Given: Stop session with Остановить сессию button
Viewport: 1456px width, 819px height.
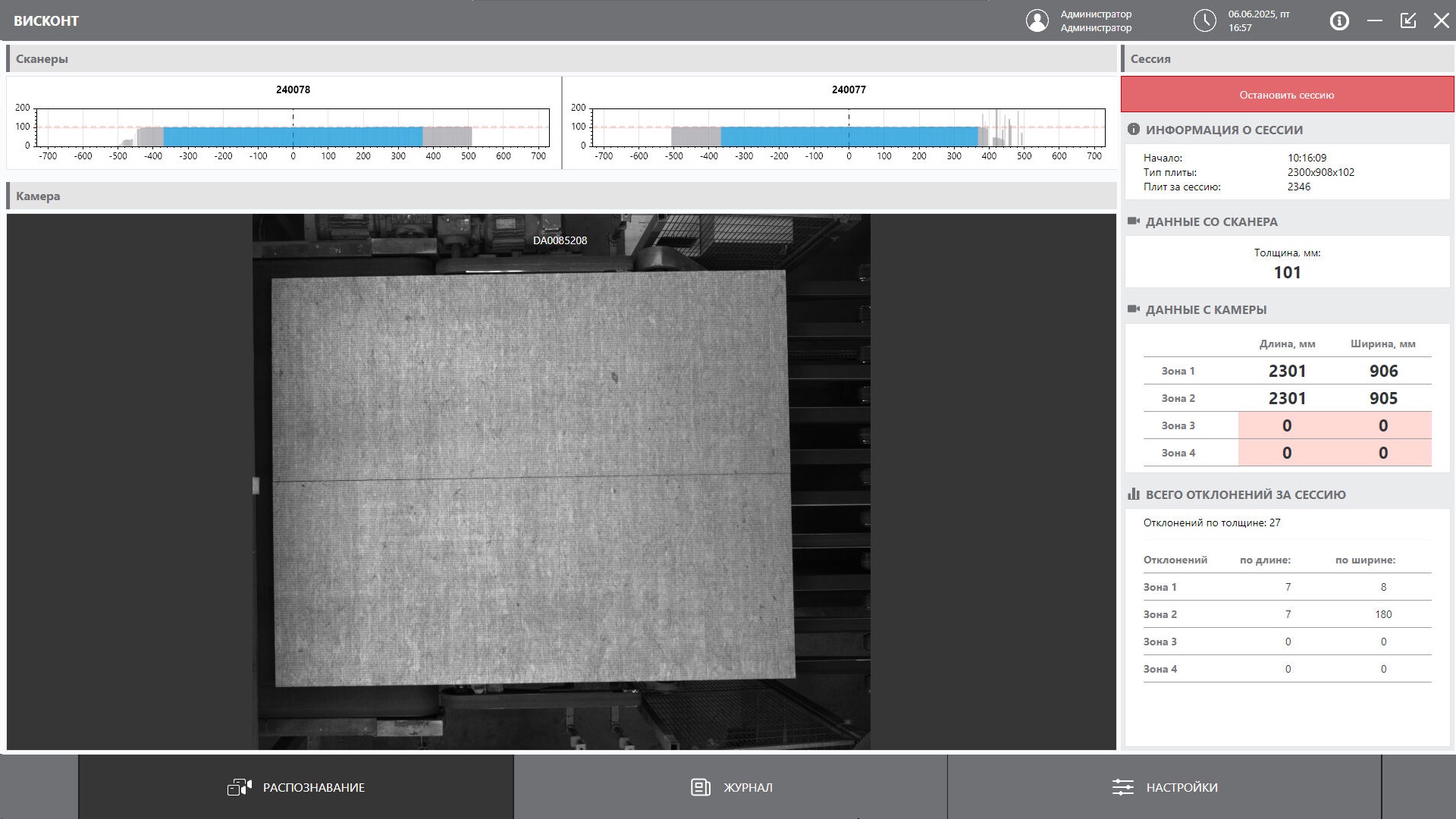Looking at the screenshot, I should click(x=1287, y=95).
